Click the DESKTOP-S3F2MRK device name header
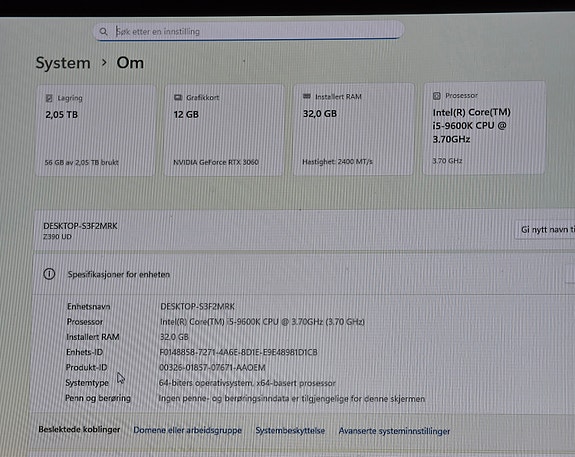 80,226
